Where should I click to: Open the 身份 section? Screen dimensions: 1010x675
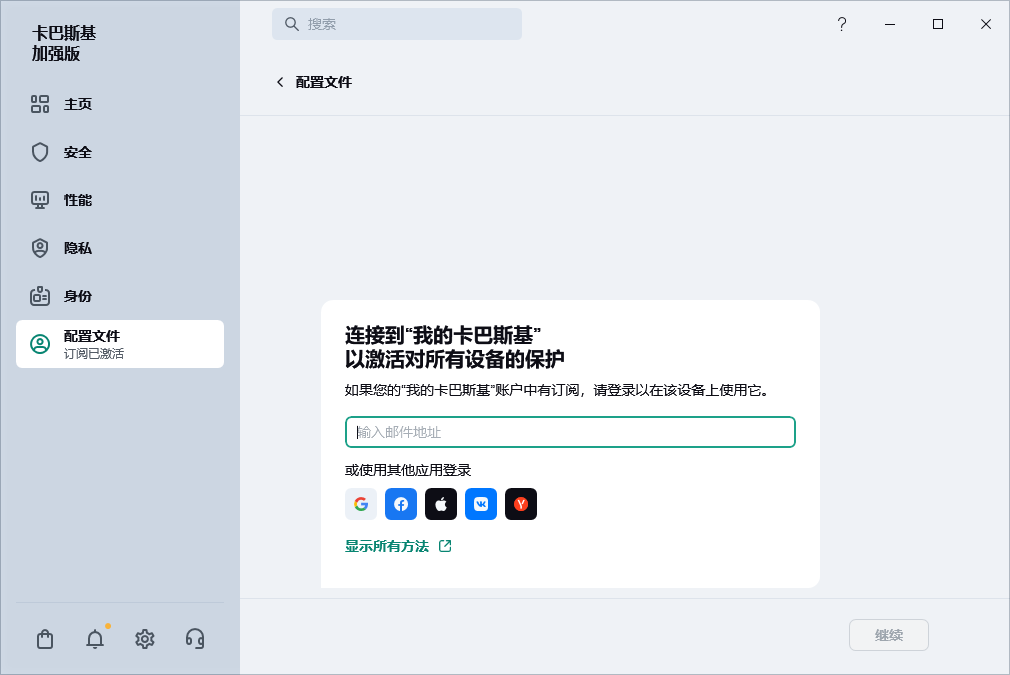(x=78, y=296)
